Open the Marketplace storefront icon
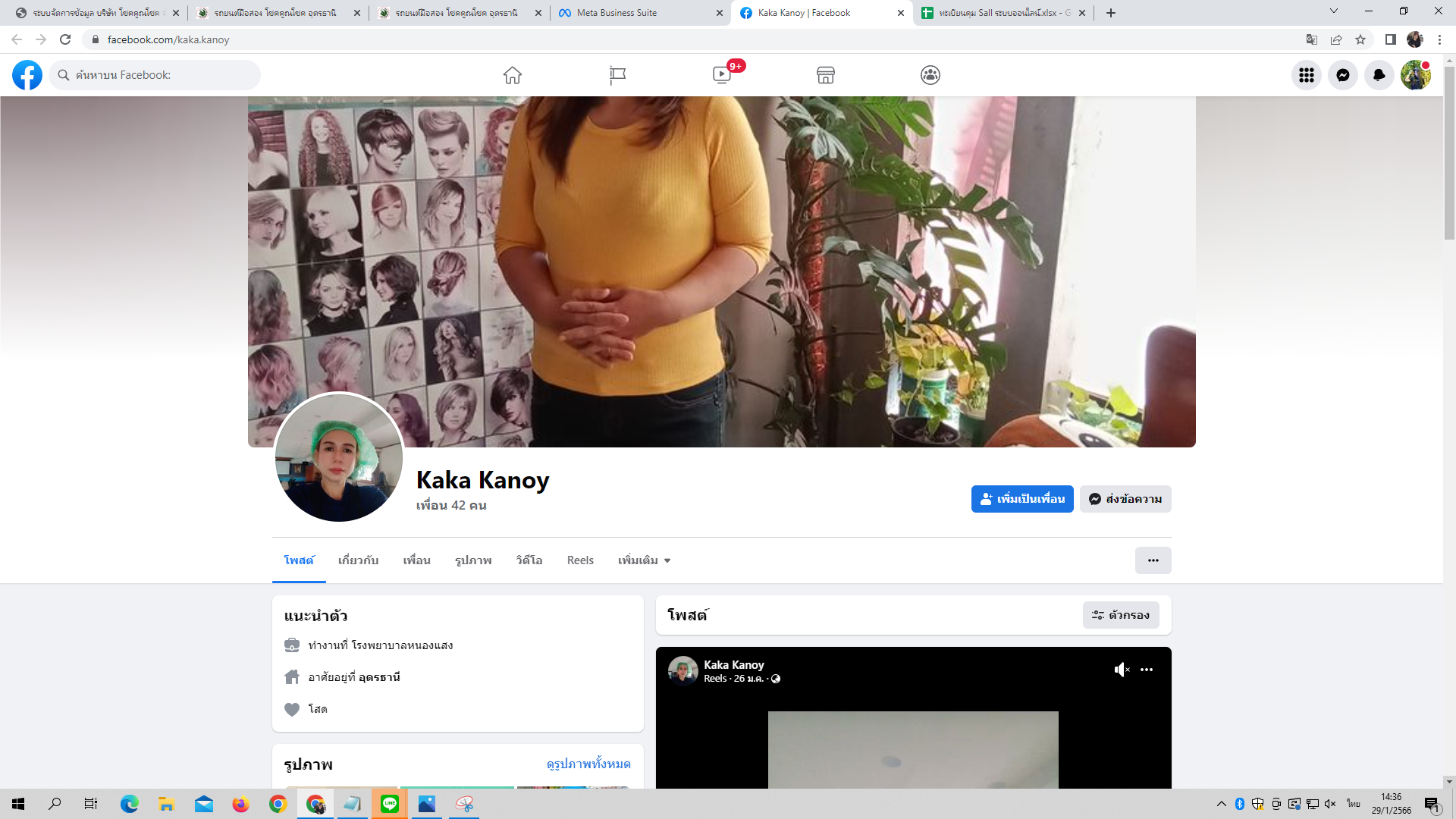Viewport: 1456px width, 819px height. coord(826,75)
